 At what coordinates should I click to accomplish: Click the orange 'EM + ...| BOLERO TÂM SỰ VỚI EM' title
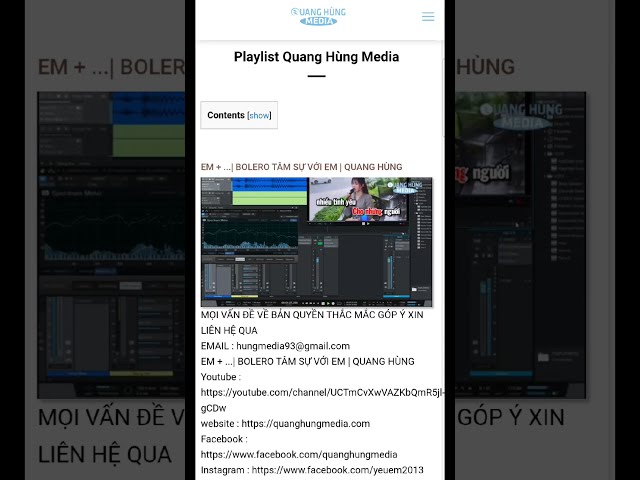tap(301, 167)
